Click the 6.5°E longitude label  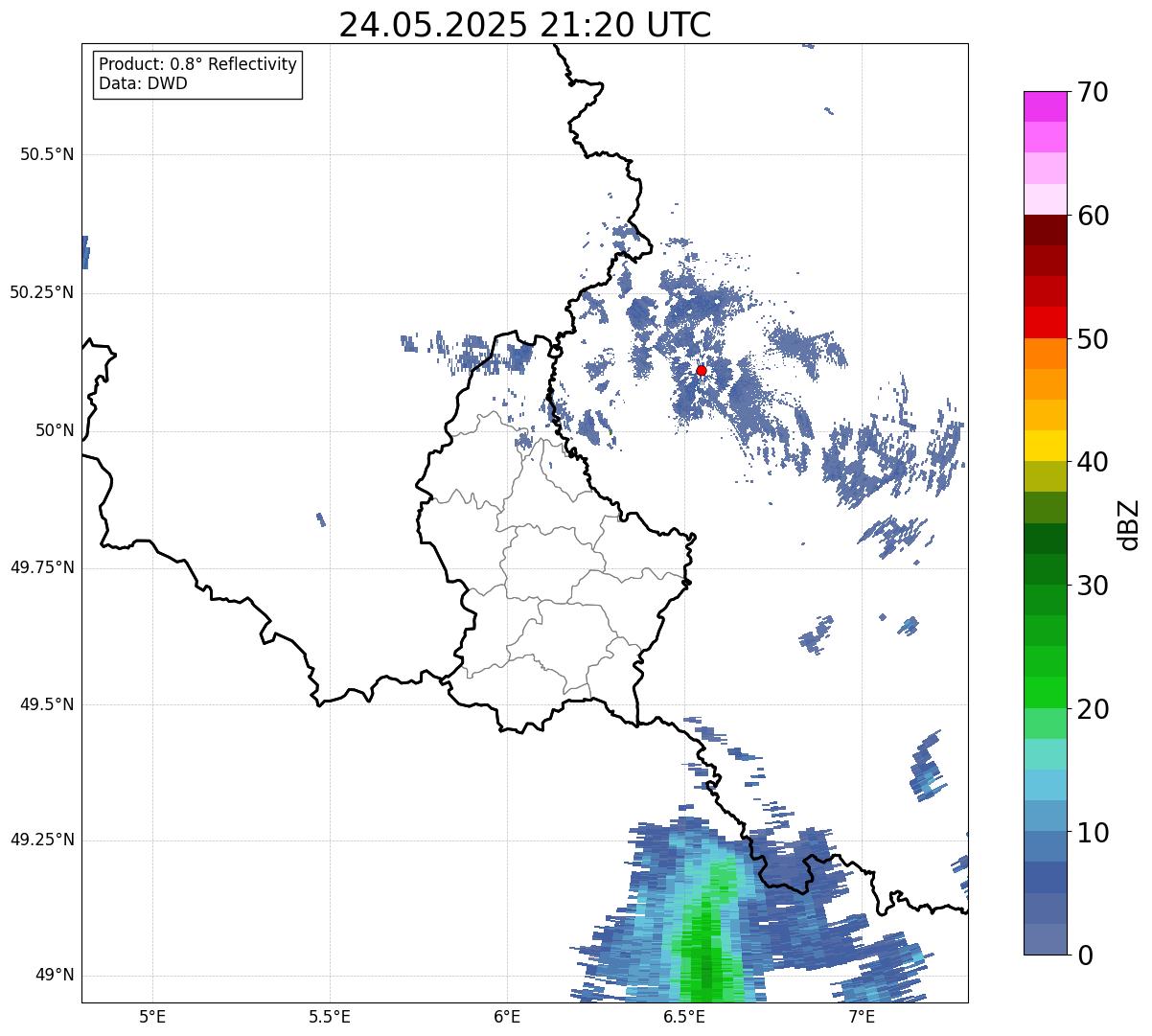pos(684,1016)
